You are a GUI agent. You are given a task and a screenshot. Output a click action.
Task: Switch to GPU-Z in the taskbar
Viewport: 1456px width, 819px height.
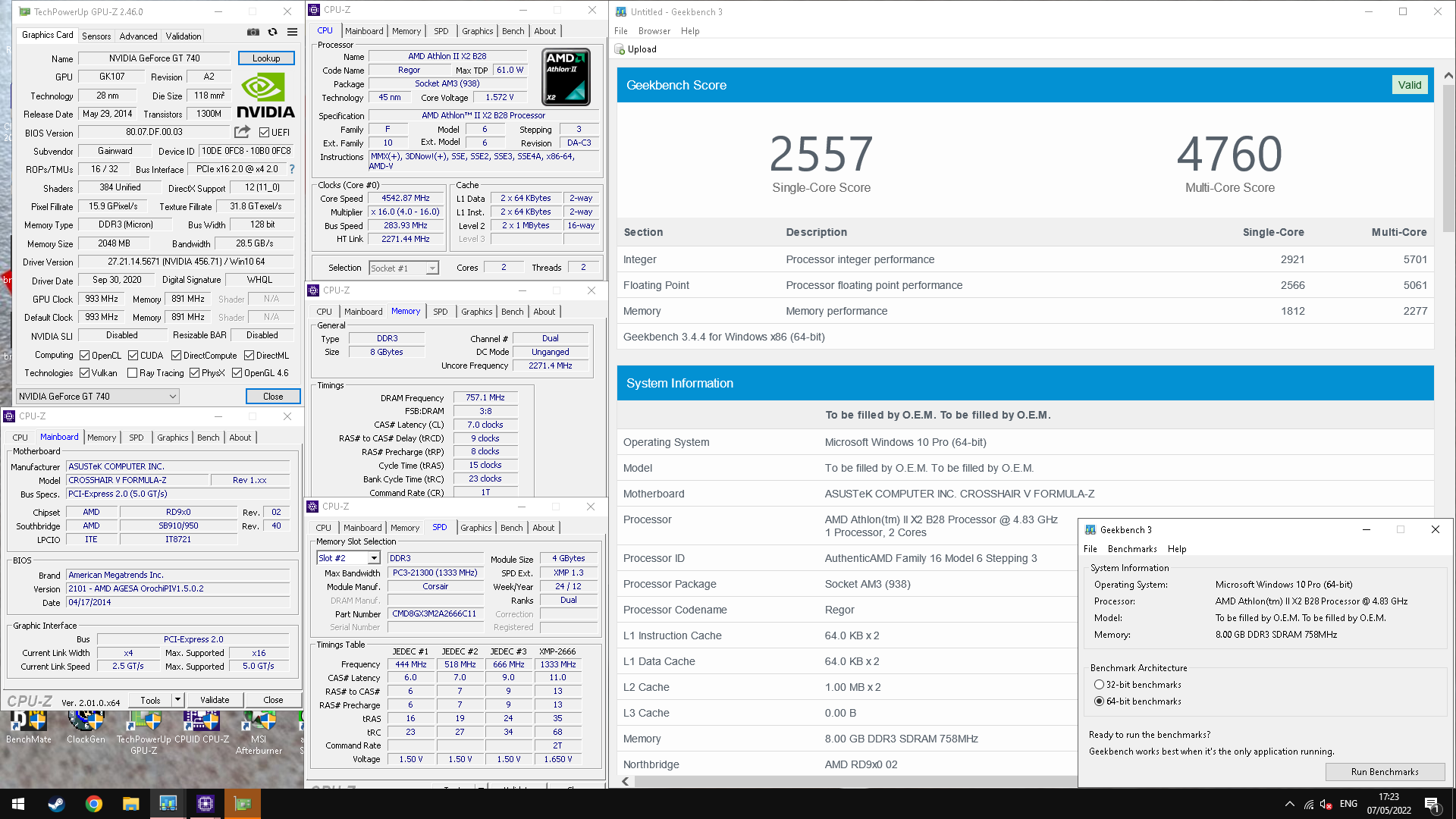(242, 804)
